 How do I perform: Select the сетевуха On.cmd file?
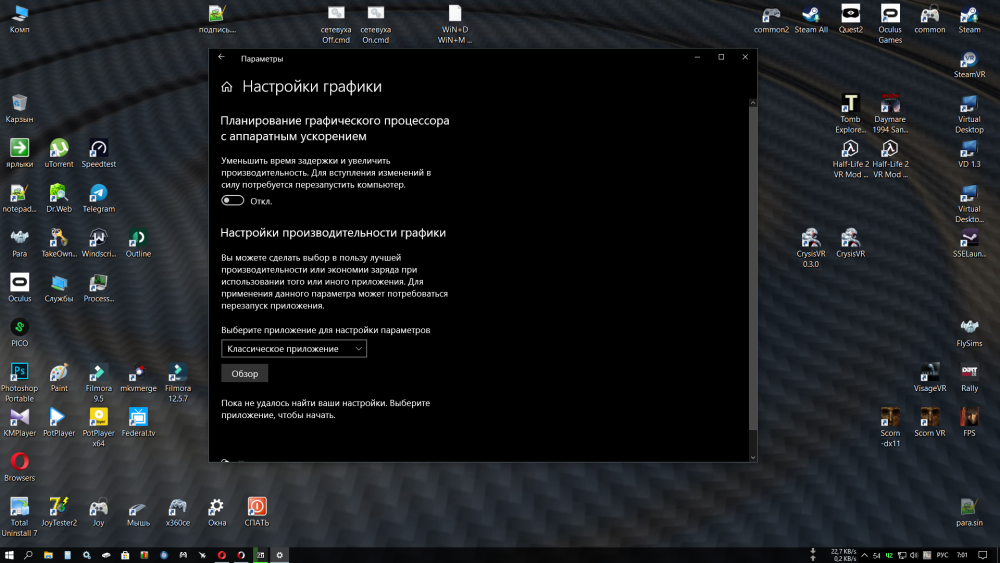coord(376,24)
